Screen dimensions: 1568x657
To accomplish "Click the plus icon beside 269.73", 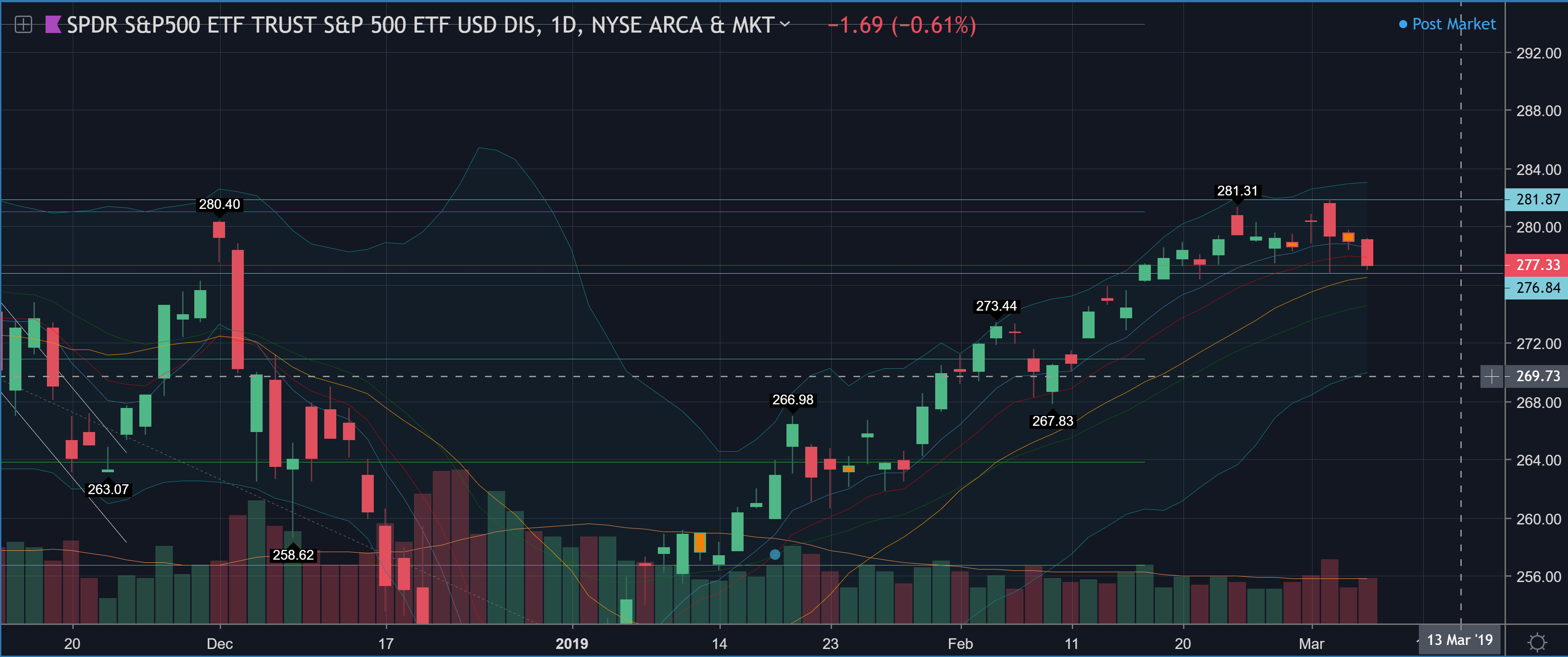I will point(1491,377).
